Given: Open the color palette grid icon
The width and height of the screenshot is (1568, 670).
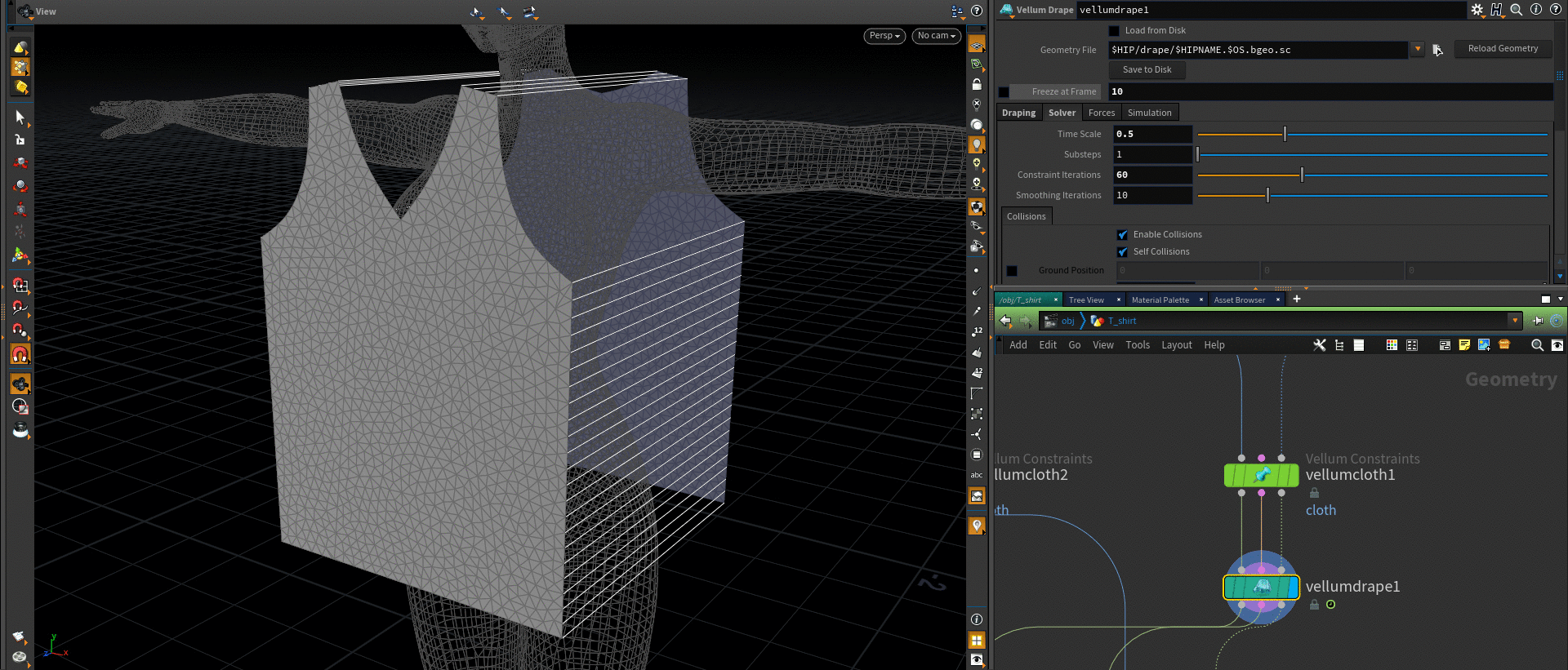Looking at the screenshot, I should pyautogui.click(x=1392, y=345).
